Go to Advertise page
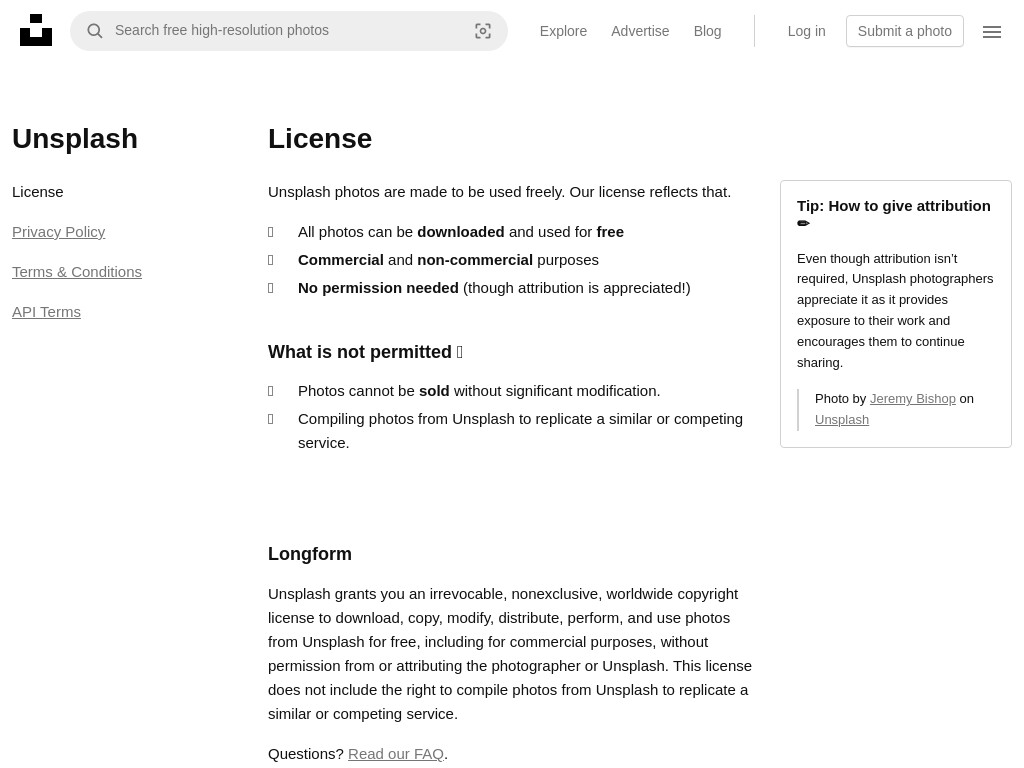Image resolution: width=1024 pixels, height=768 pixels. point(640,31)
